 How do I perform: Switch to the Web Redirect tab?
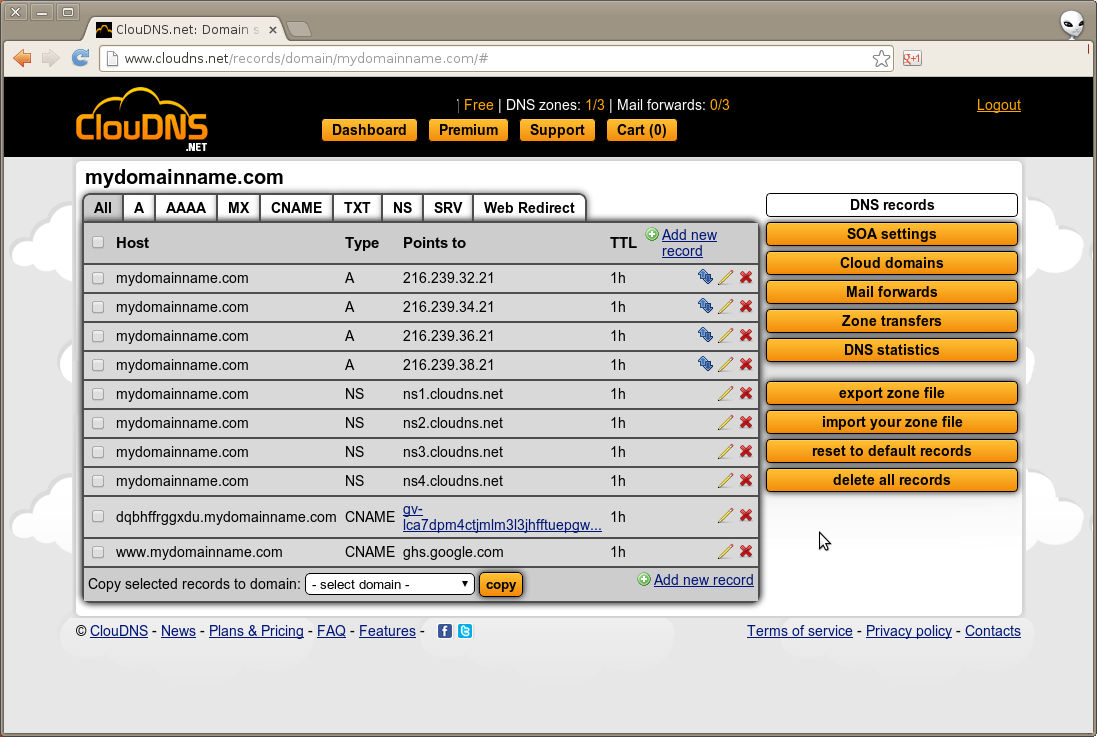(529, 208)
